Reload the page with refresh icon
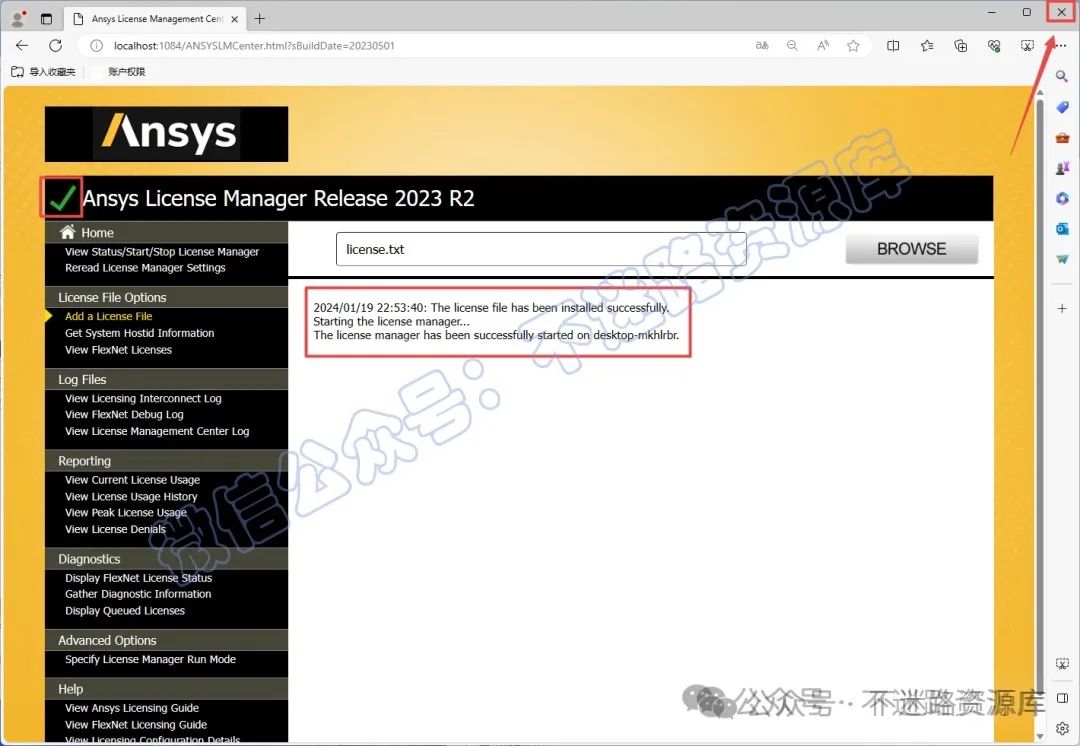1080x746 pixels. 56,45
